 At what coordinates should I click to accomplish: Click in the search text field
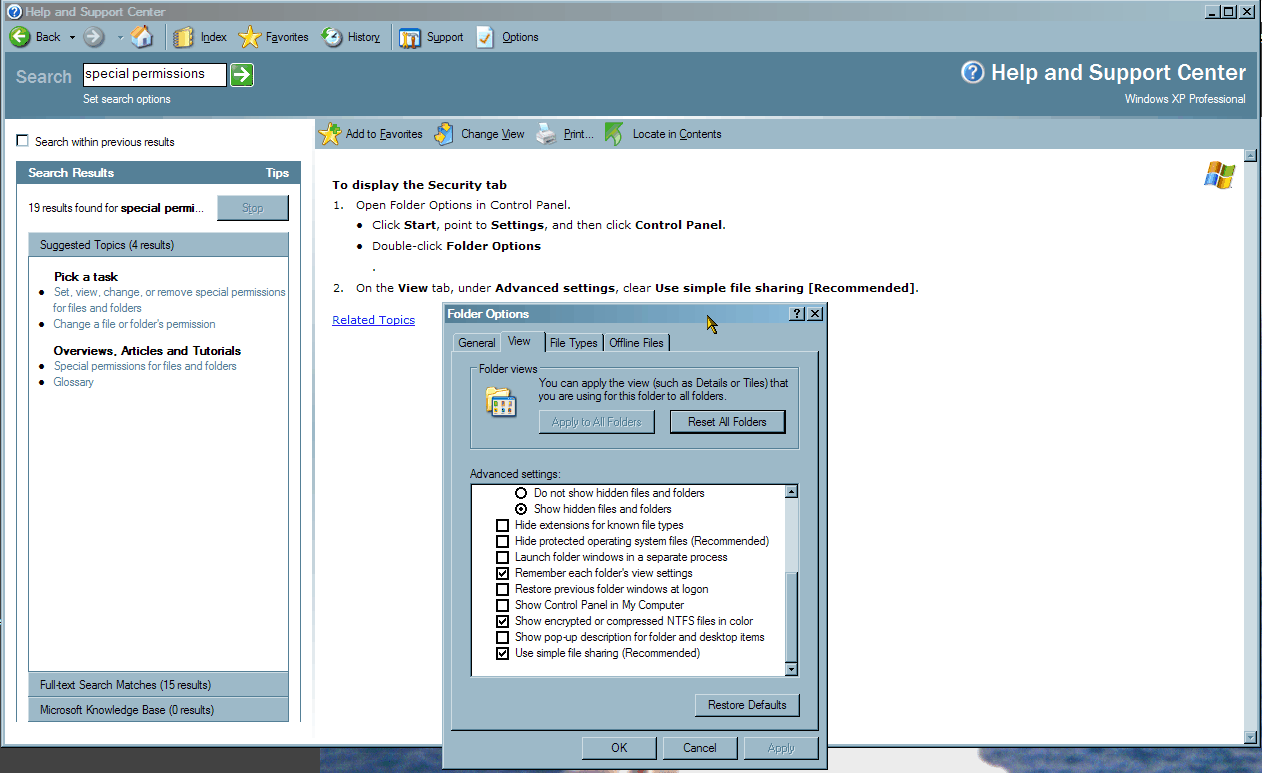pos(154,74)
